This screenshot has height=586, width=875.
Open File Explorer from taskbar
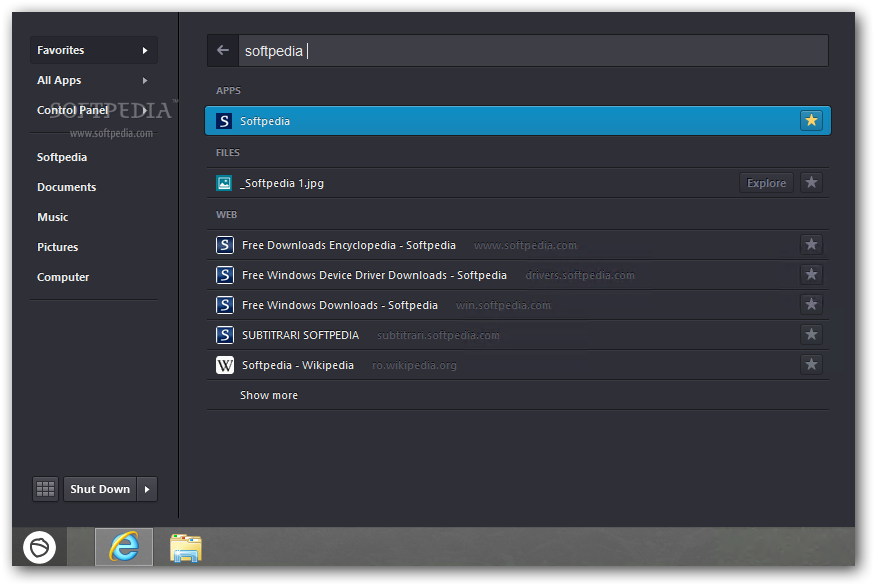click(186, 547)
